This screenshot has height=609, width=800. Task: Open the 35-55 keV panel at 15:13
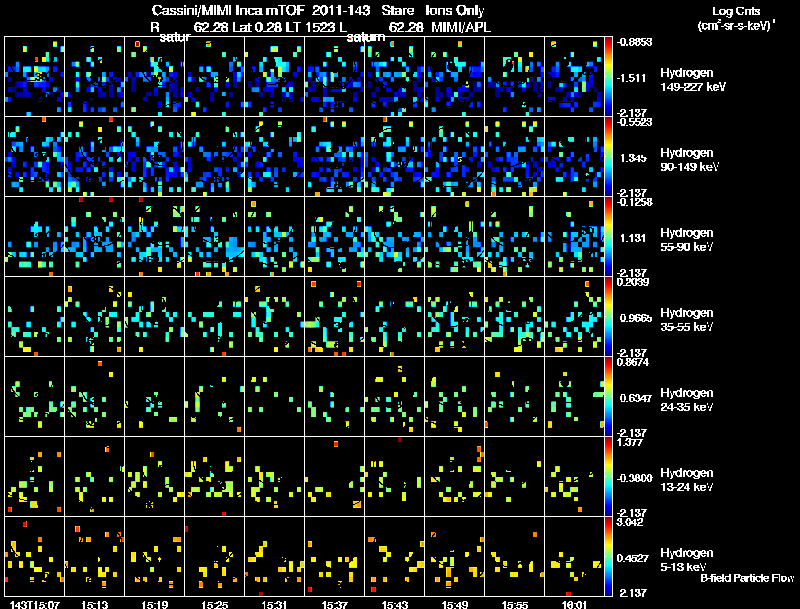coord(94,317)
